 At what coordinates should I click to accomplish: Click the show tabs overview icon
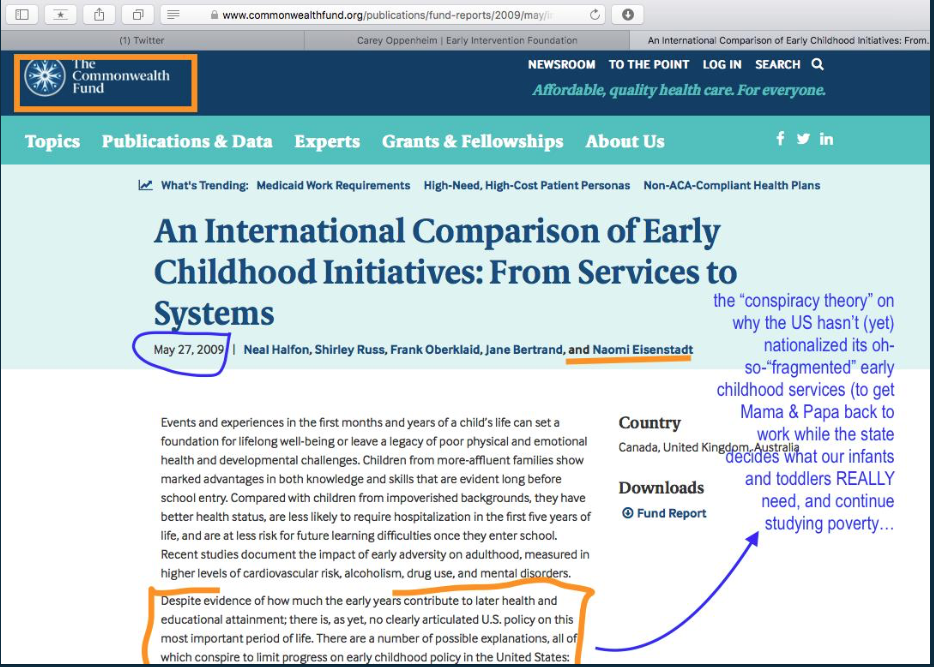pos(137,15)
